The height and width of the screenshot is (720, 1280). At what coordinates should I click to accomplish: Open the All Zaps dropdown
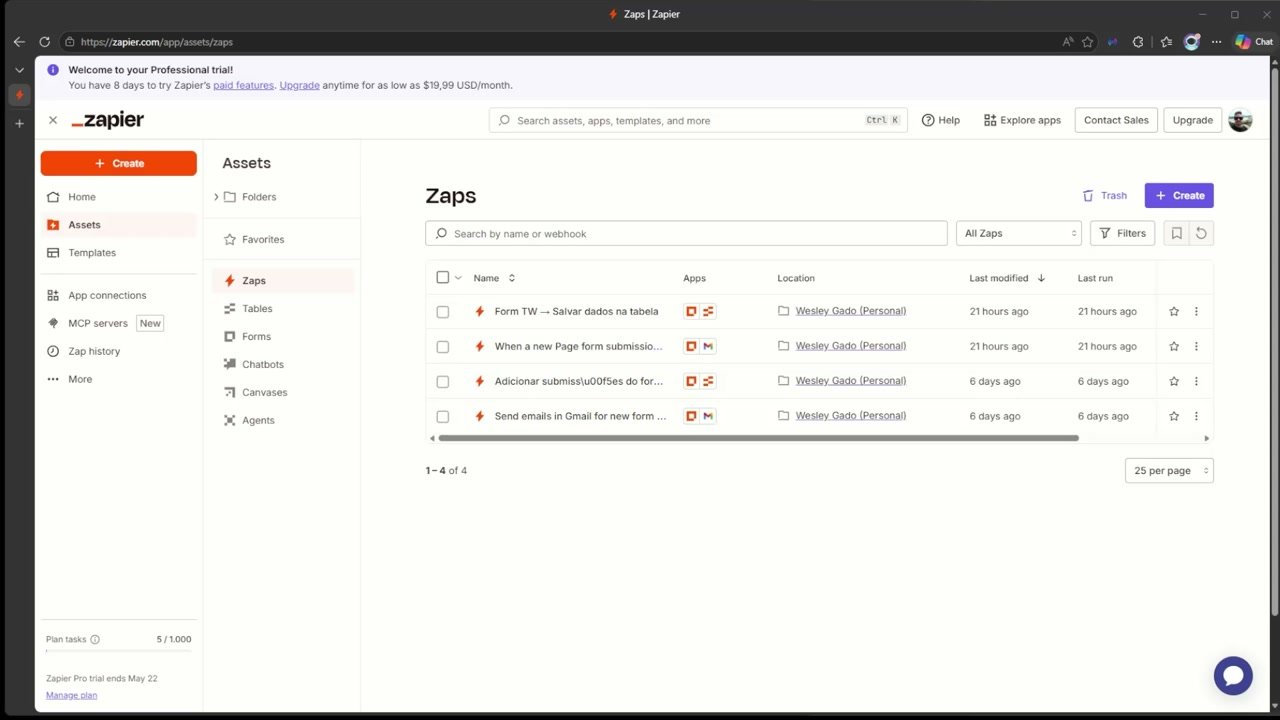1019,233
